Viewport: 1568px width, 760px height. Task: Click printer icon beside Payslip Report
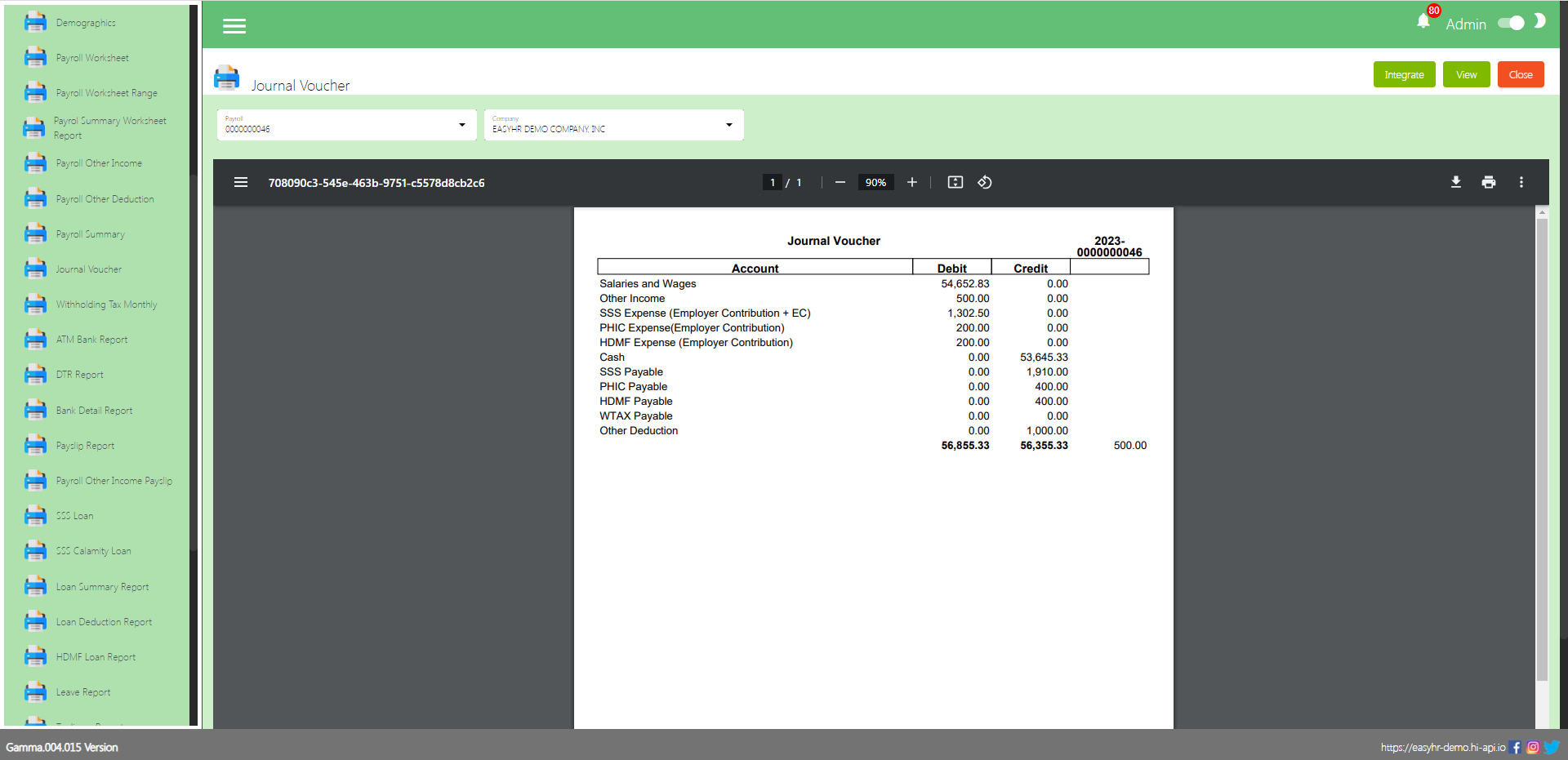35,445
